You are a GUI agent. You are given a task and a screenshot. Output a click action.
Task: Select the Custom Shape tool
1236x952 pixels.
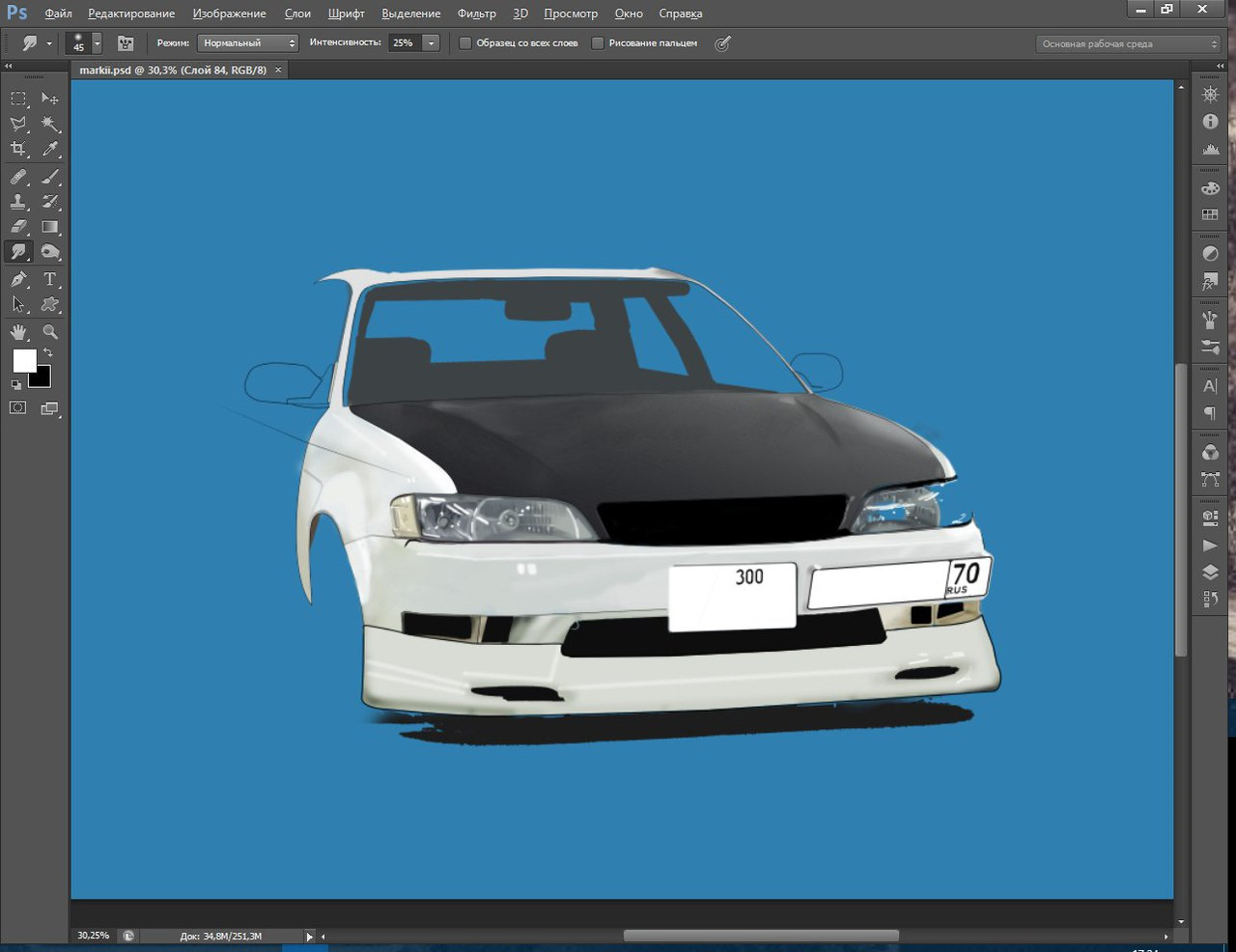(x=50, y=304)
